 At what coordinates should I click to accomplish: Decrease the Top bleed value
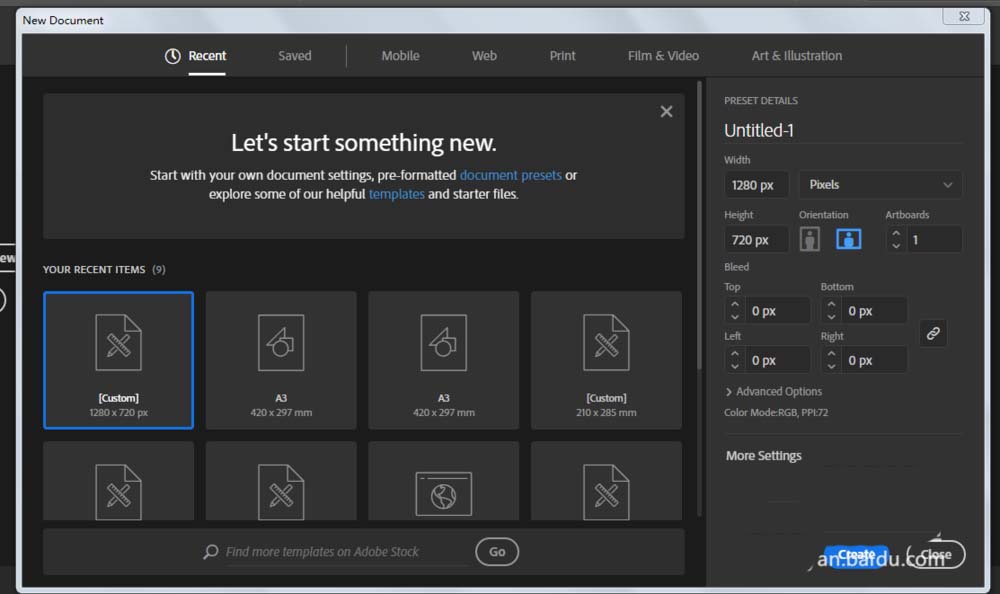(735, 316)
